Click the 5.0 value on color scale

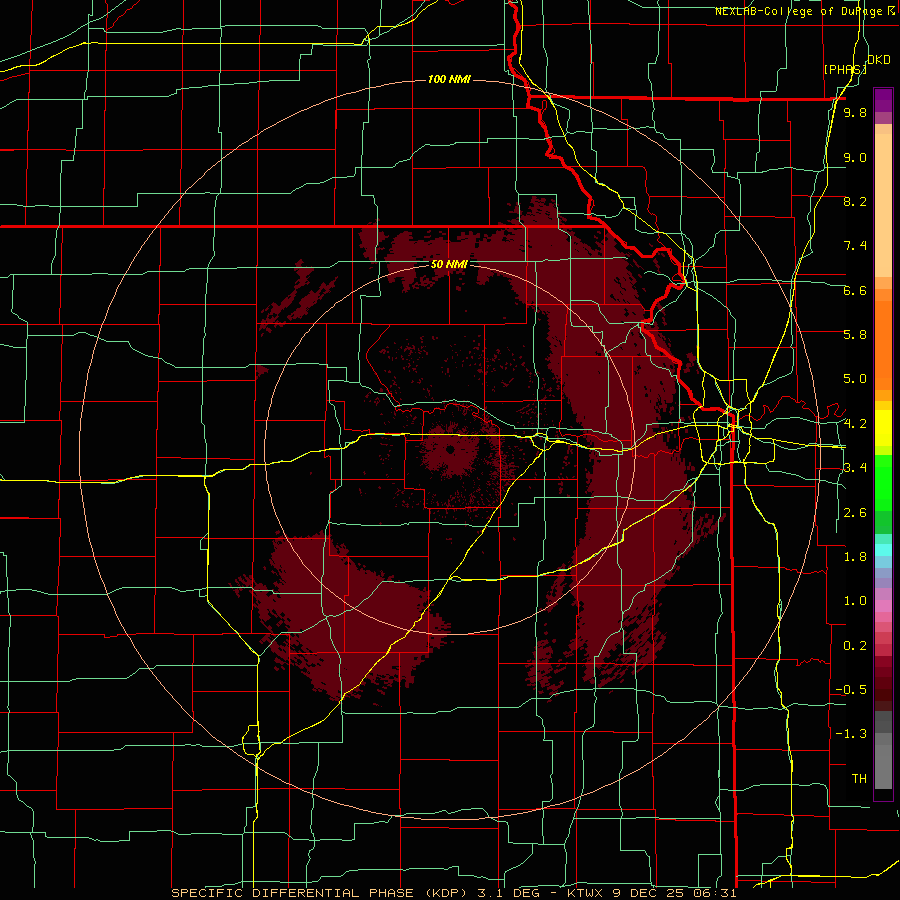coord(855,379)
